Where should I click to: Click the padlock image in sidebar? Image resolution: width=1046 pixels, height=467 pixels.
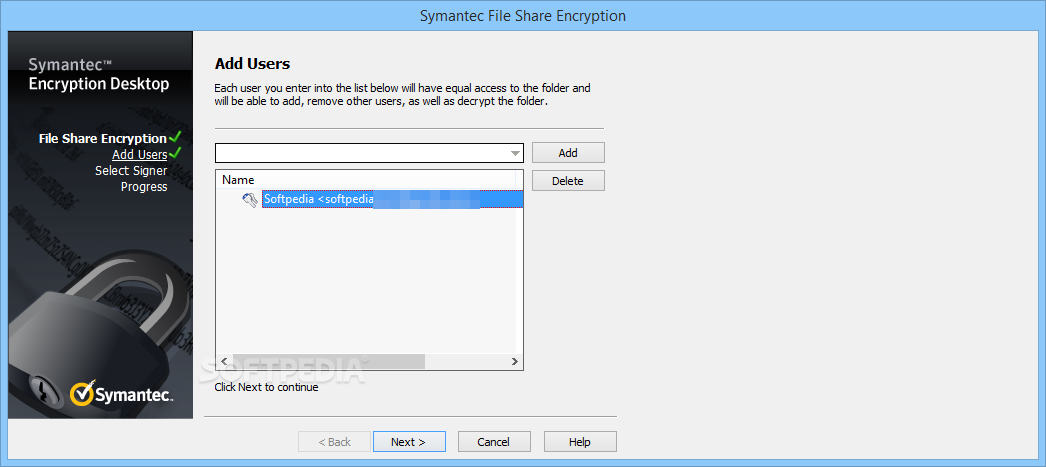100,334
